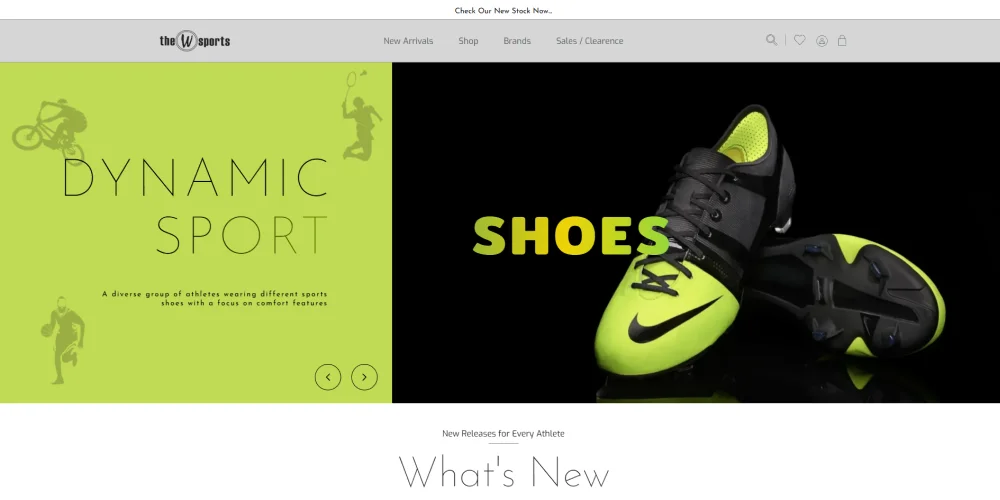
Task: Open the user account icon
Action: pos(822,41)
